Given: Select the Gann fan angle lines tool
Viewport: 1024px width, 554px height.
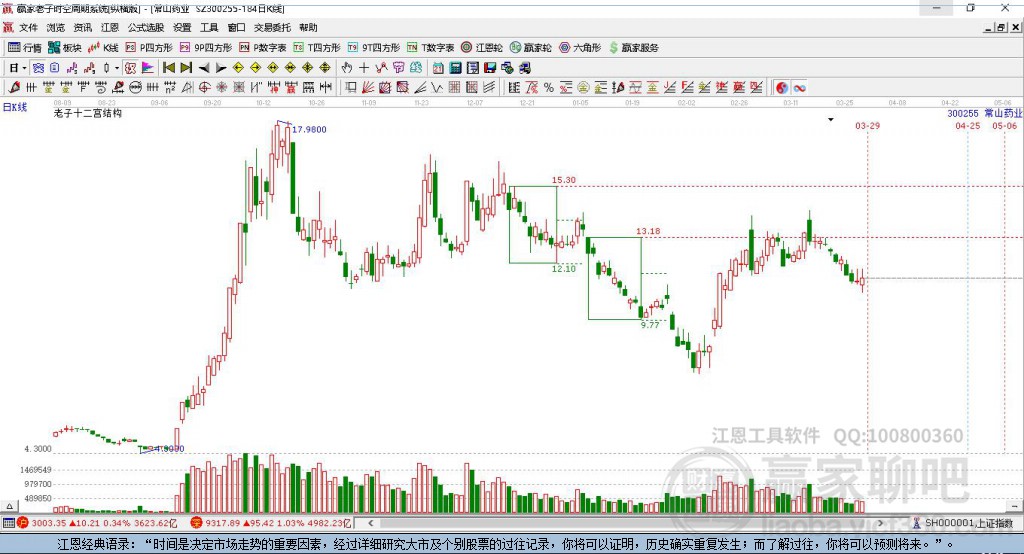Looking at the screenshot, I should pyautogui.click(x=368, y=88).
